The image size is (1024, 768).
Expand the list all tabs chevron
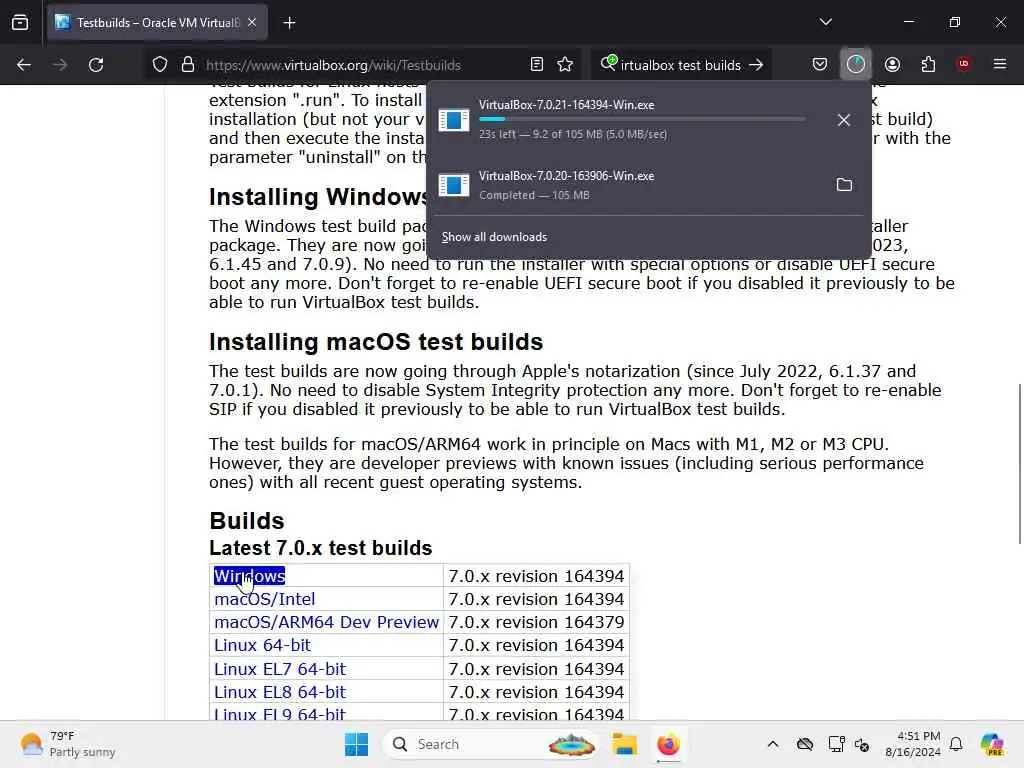click(825, 22)
